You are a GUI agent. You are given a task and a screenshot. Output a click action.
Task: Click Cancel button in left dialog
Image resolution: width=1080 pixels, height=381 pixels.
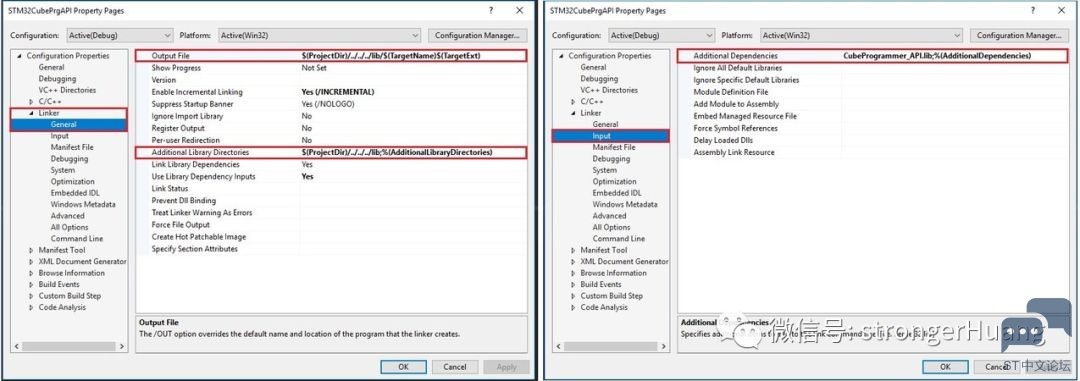455,367
